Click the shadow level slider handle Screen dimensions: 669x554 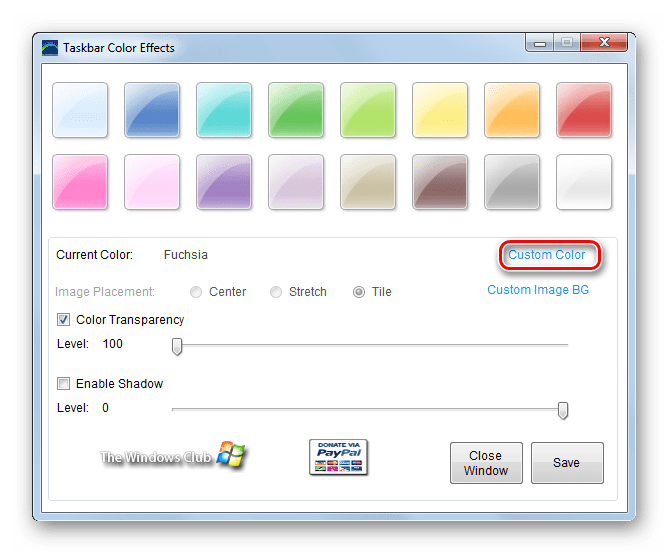[563, 411]
